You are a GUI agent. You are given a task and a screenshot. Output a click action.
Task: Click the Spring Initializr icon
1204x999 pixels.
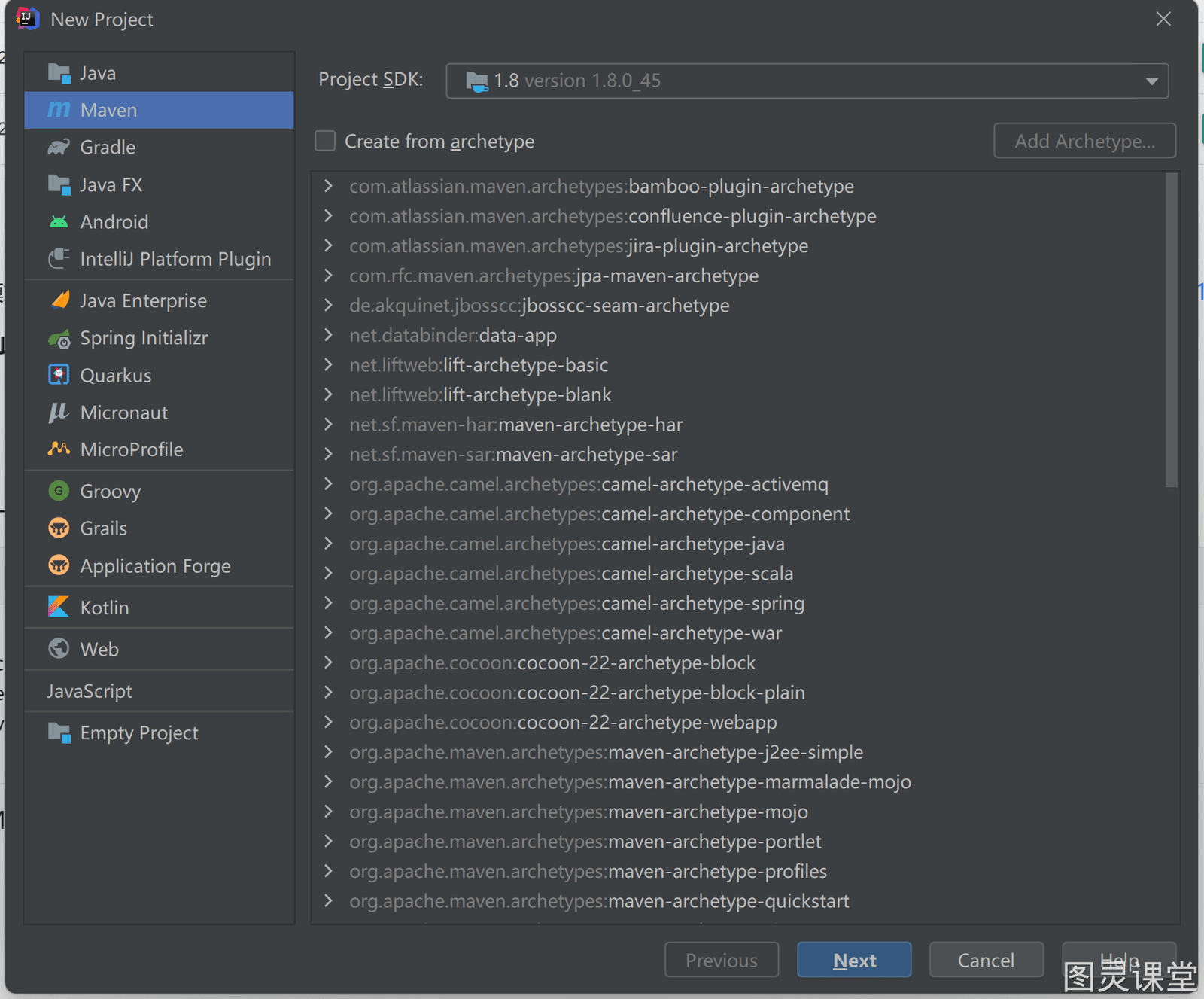59,338
